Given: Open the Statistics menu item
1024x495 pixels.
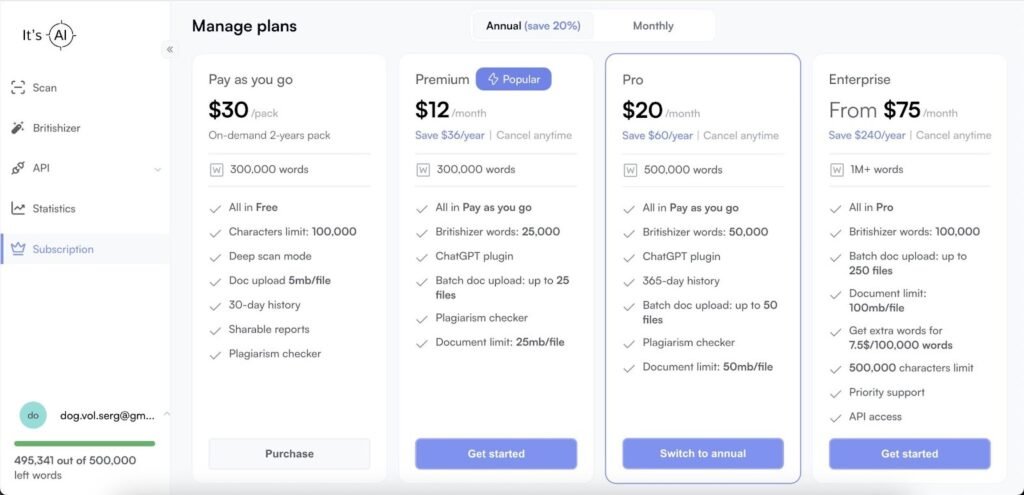Looking at the screenshot, I should [x=54, y=209].
